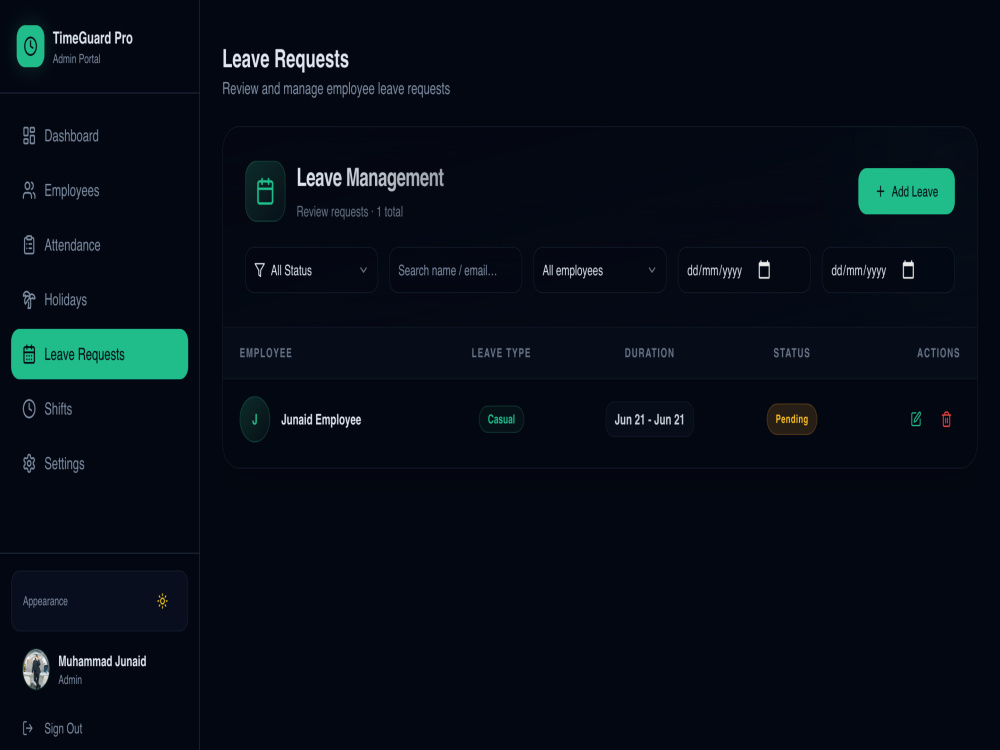Click the J avatar for Junaid Employee
Viewport: 1000px width, 750px height.
click(254, 420)
